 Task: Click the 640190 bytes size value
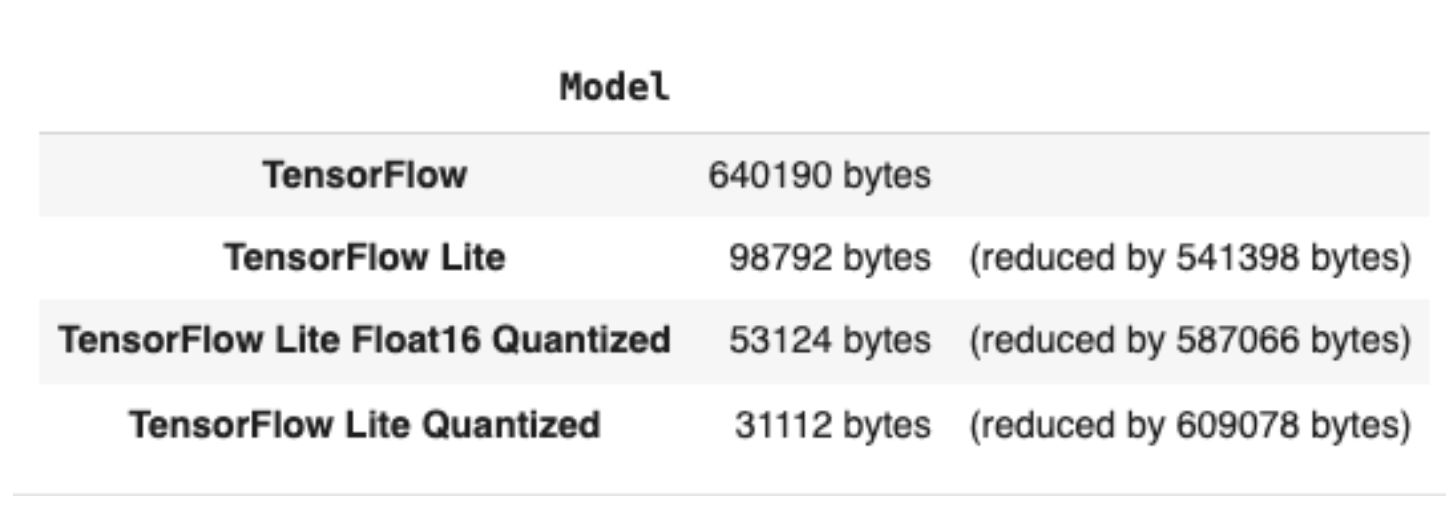[x=819, y=177]
